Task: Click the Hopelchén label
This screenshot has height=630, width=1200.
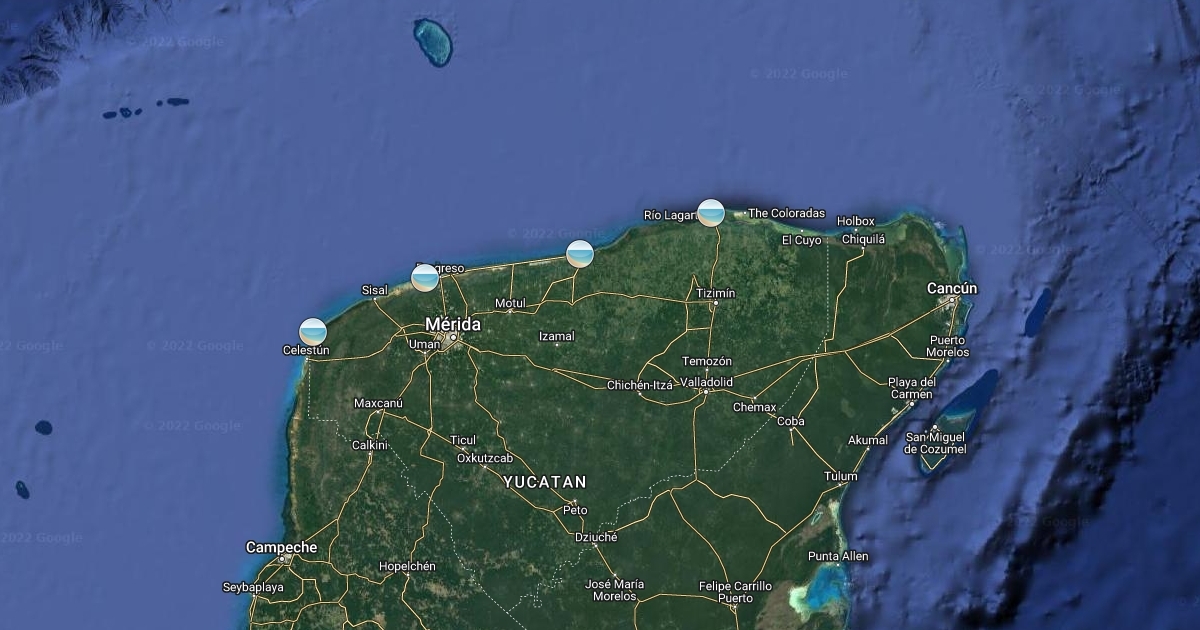Action: [x=407, y=566]
